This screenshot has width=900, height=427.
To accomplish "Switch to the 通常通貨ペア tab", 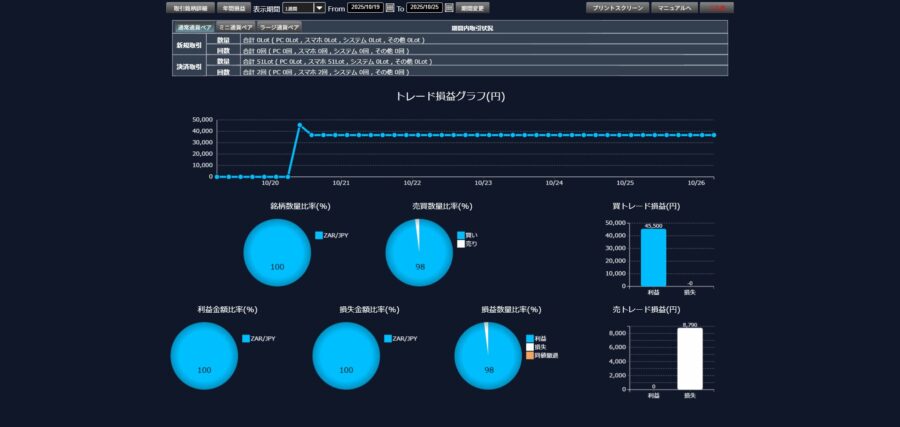I will coord(194,27).
